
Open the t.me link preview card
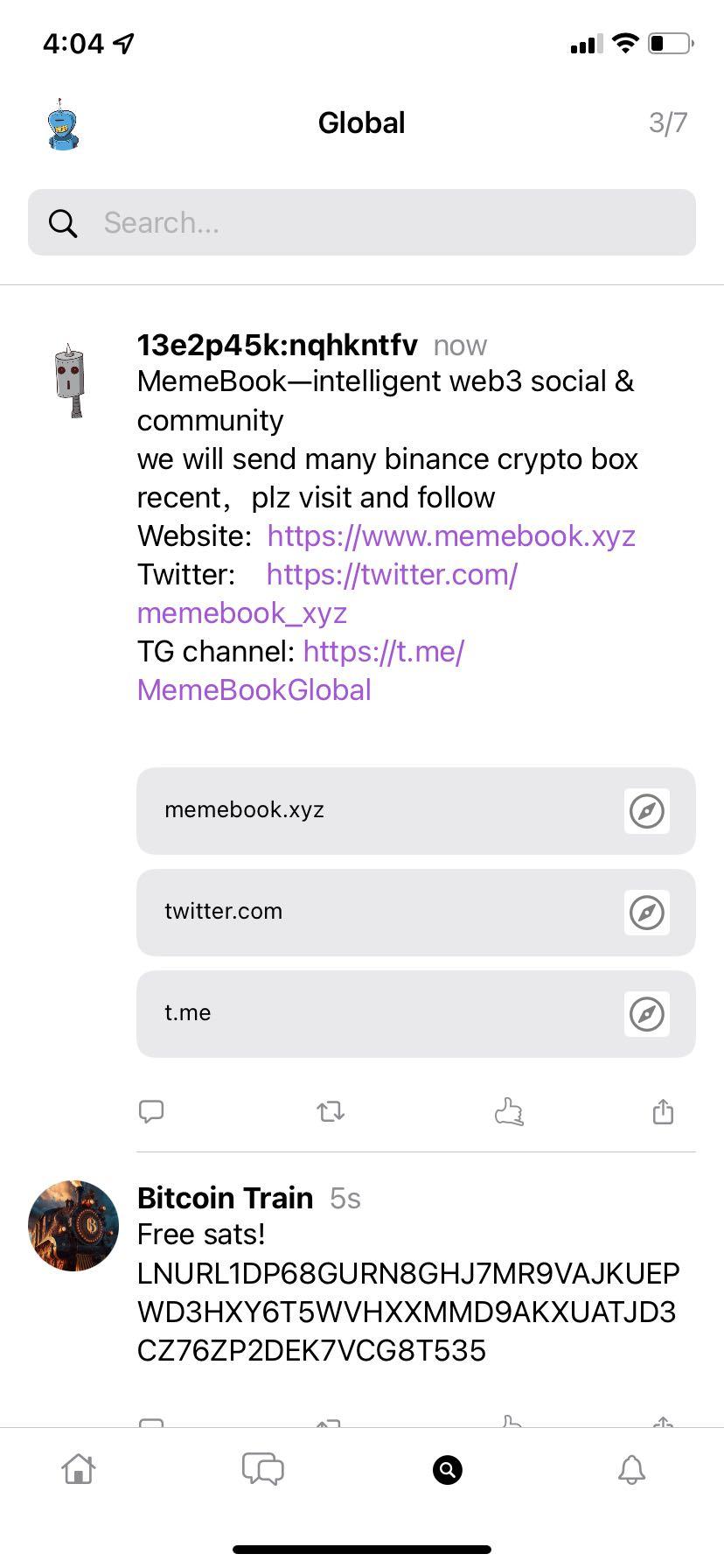pos(376,1013)
